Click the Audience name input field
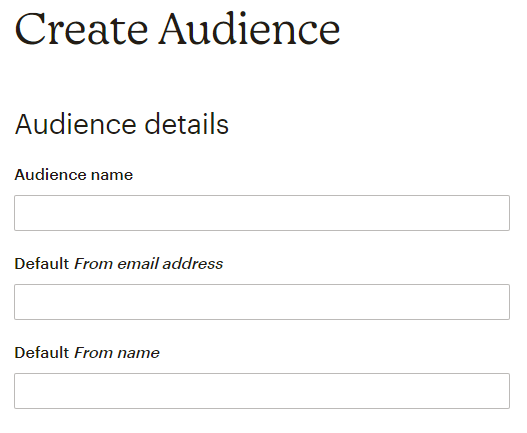 tap(262, 213)
